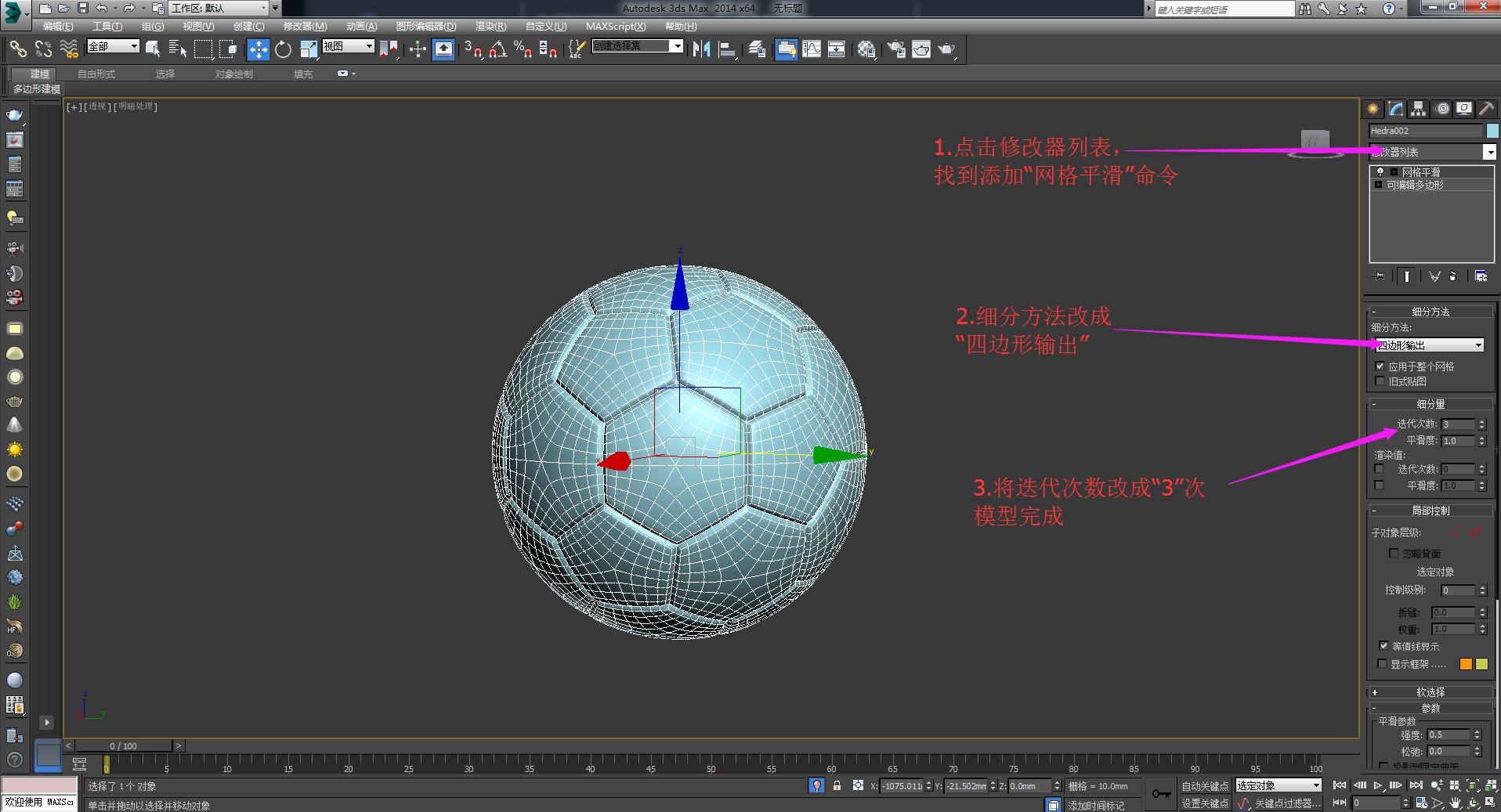Select the Pan view hand icon
This screenshot has width=1501, height=812.
1455,803
